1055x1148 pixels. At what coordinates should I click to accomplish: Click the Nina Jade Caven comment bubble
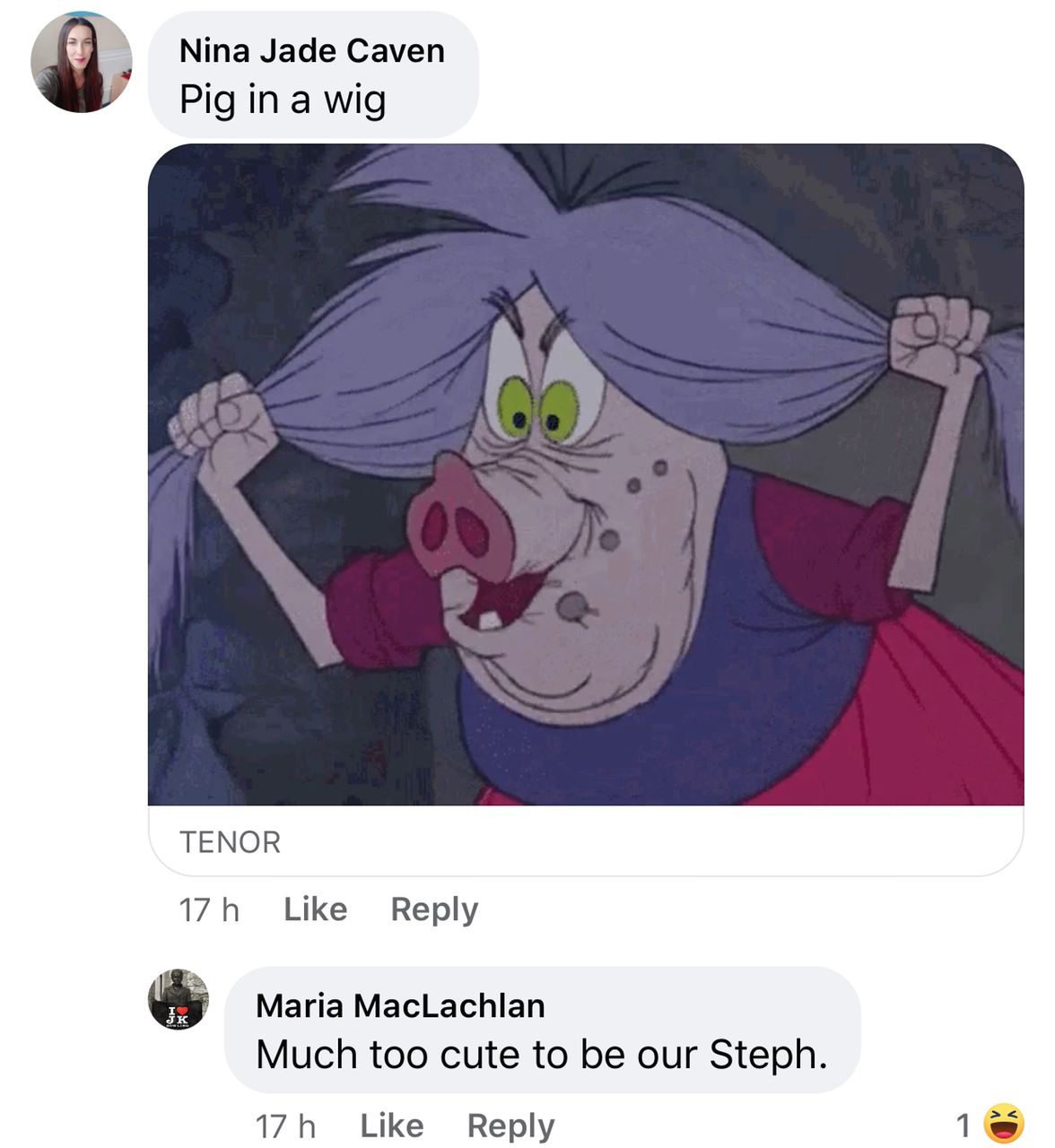coord(313,75)
